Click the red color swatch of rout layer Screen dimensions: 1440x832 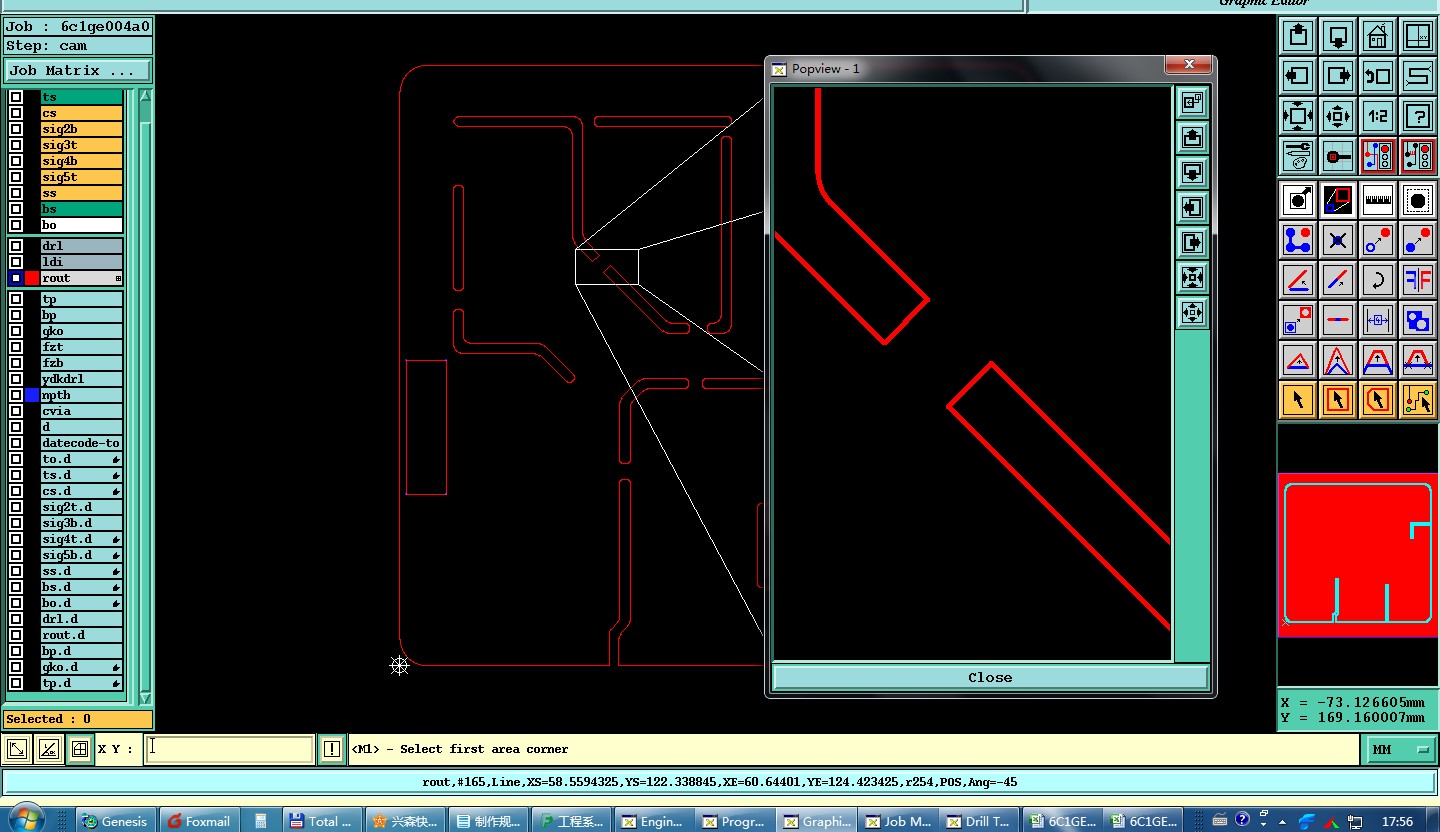point(32,278)
